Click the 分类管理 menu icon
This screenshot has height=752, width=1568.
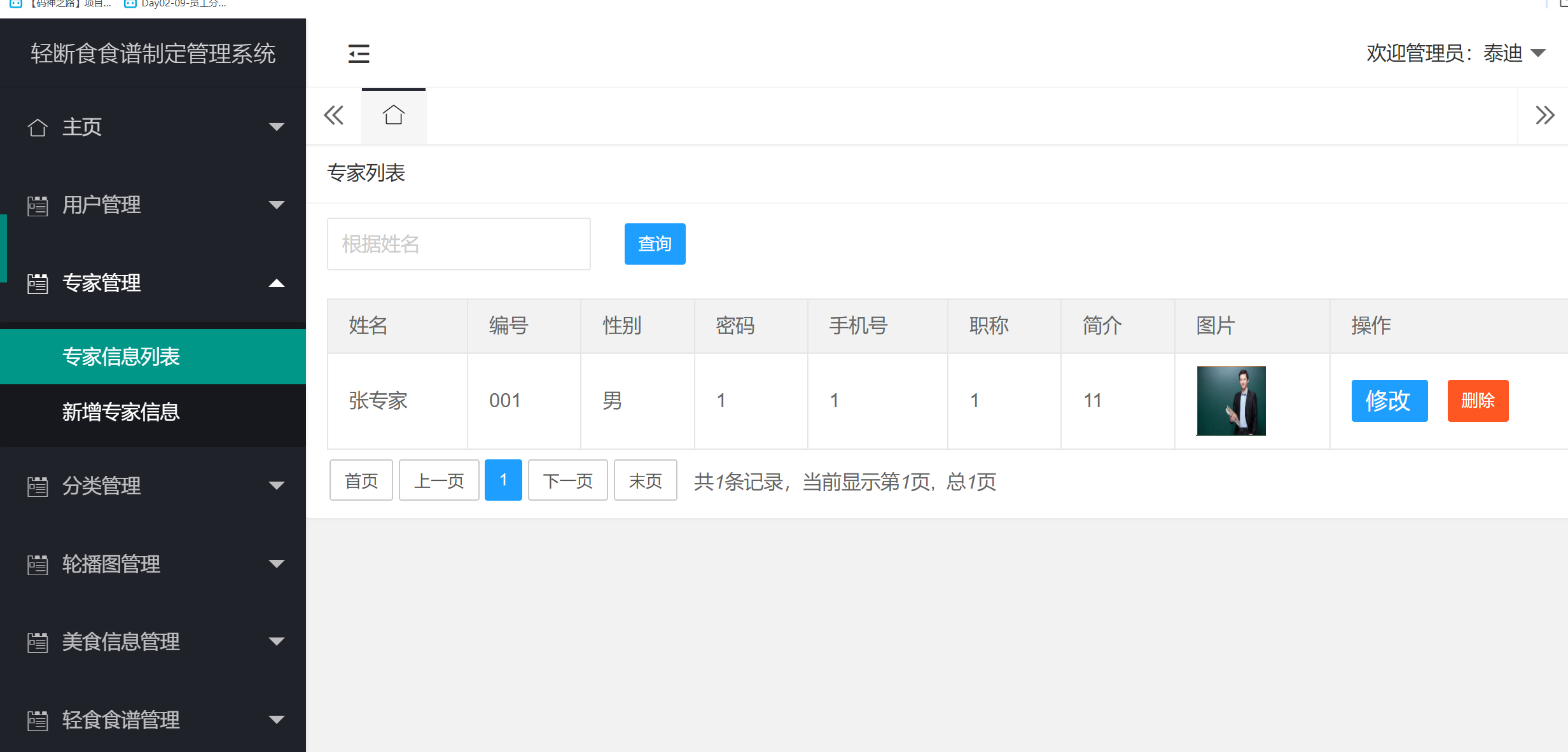point(38,486)
